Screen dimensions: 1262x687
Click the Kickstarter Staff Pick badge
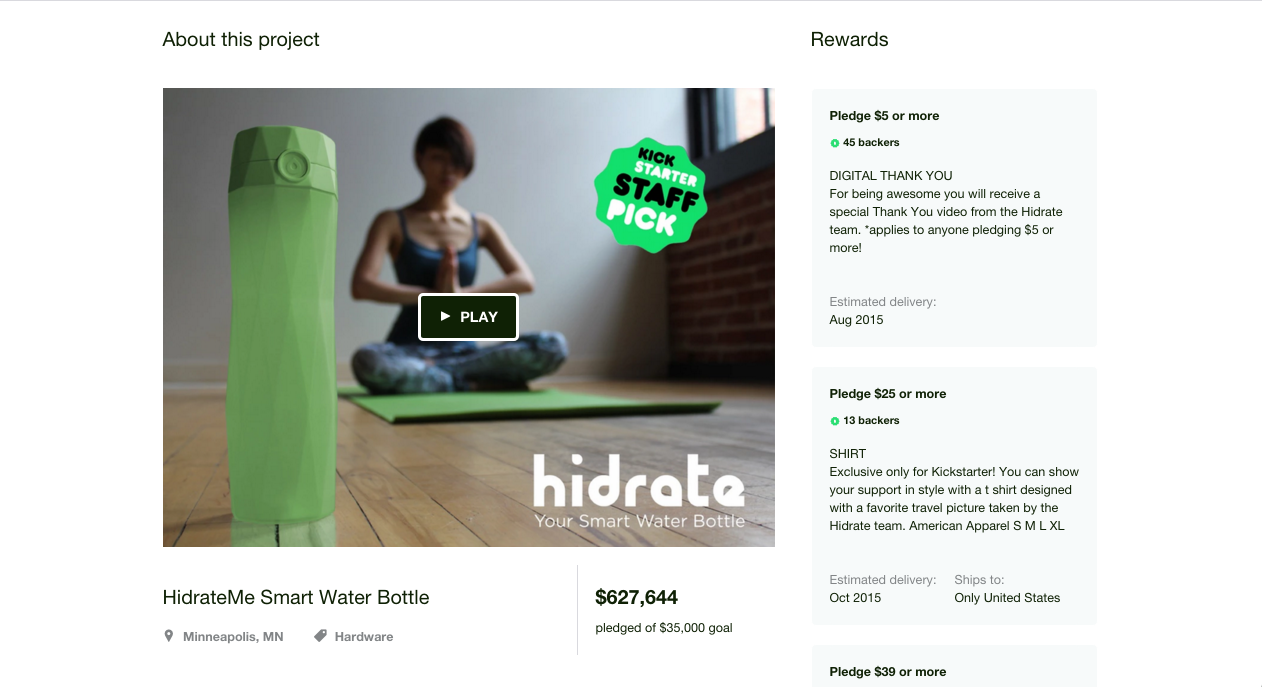click(x=650, y=195)
